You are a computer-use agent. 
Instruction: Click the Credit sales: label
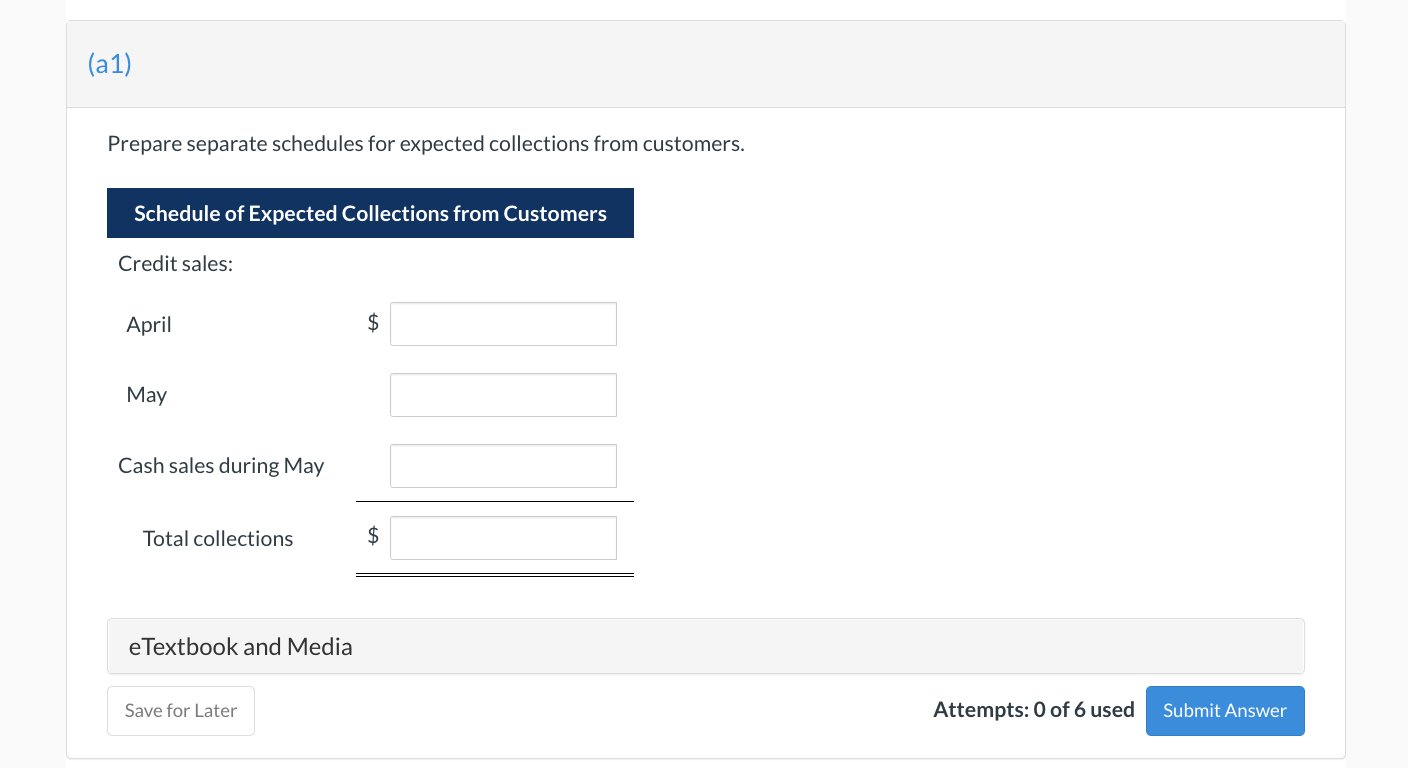175,264
